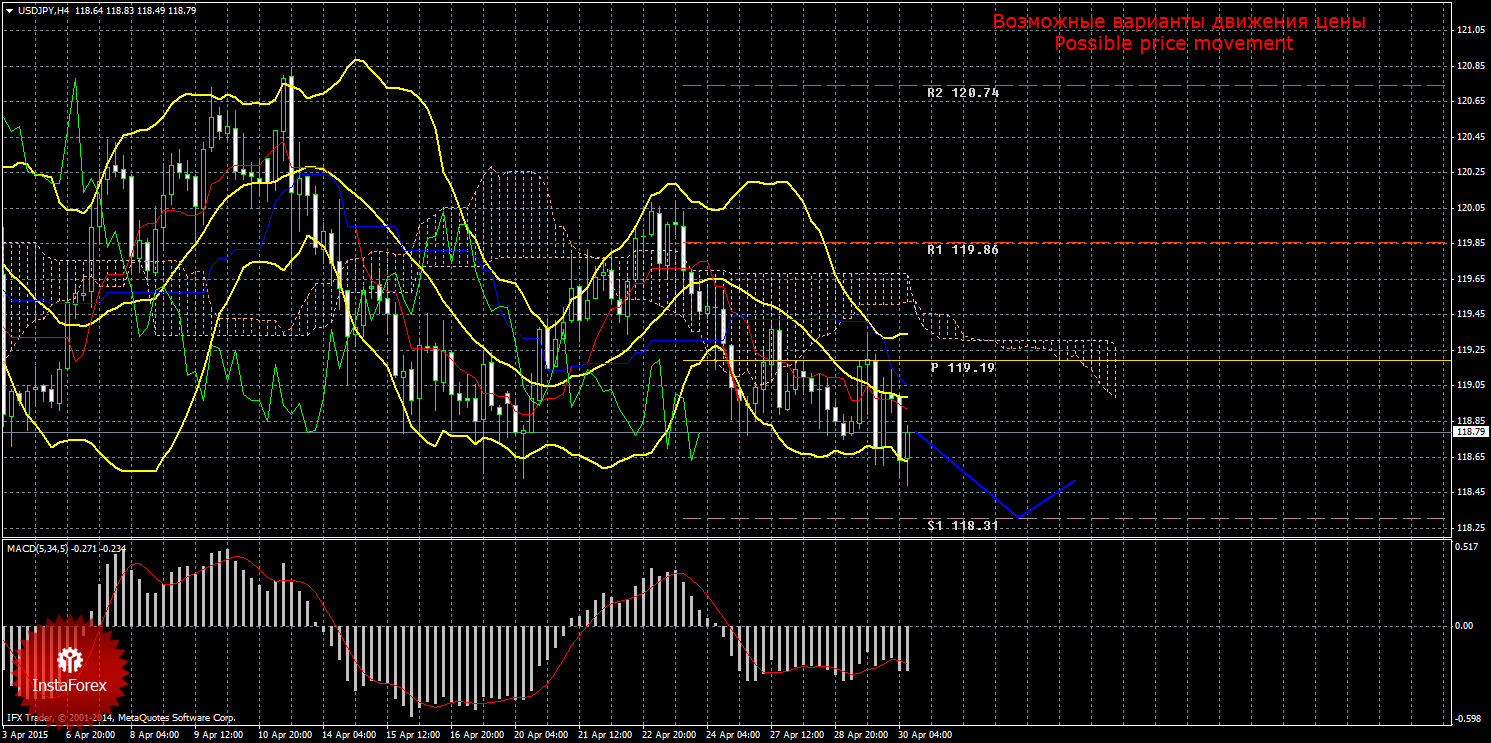Expand the arrow beside USDJPY,H4 title
Viewport: 1491px width, 743px height.
9,11
